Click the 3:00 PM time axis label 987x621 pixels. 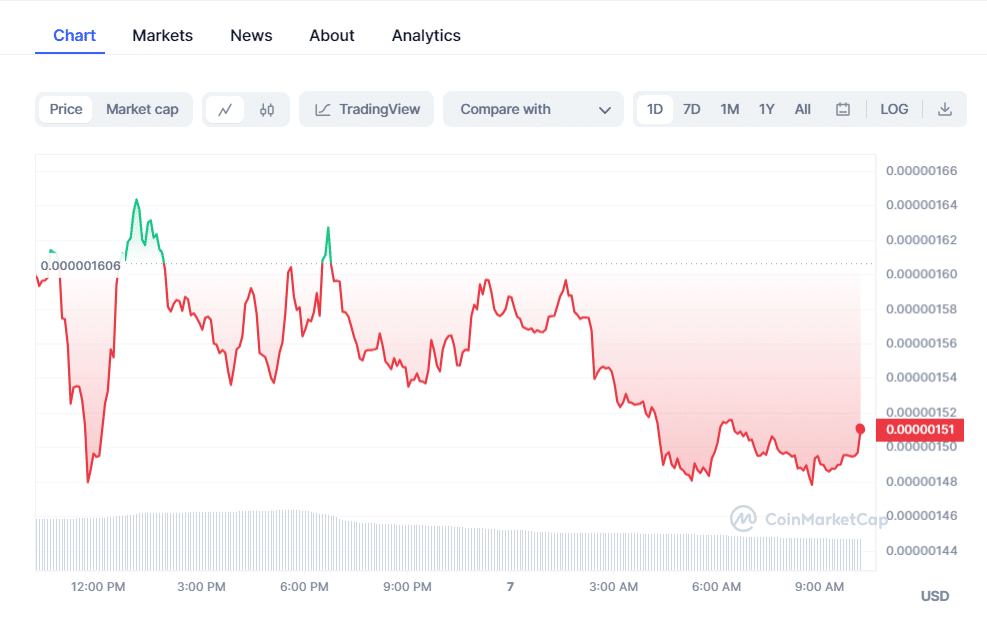pos(201,587)
